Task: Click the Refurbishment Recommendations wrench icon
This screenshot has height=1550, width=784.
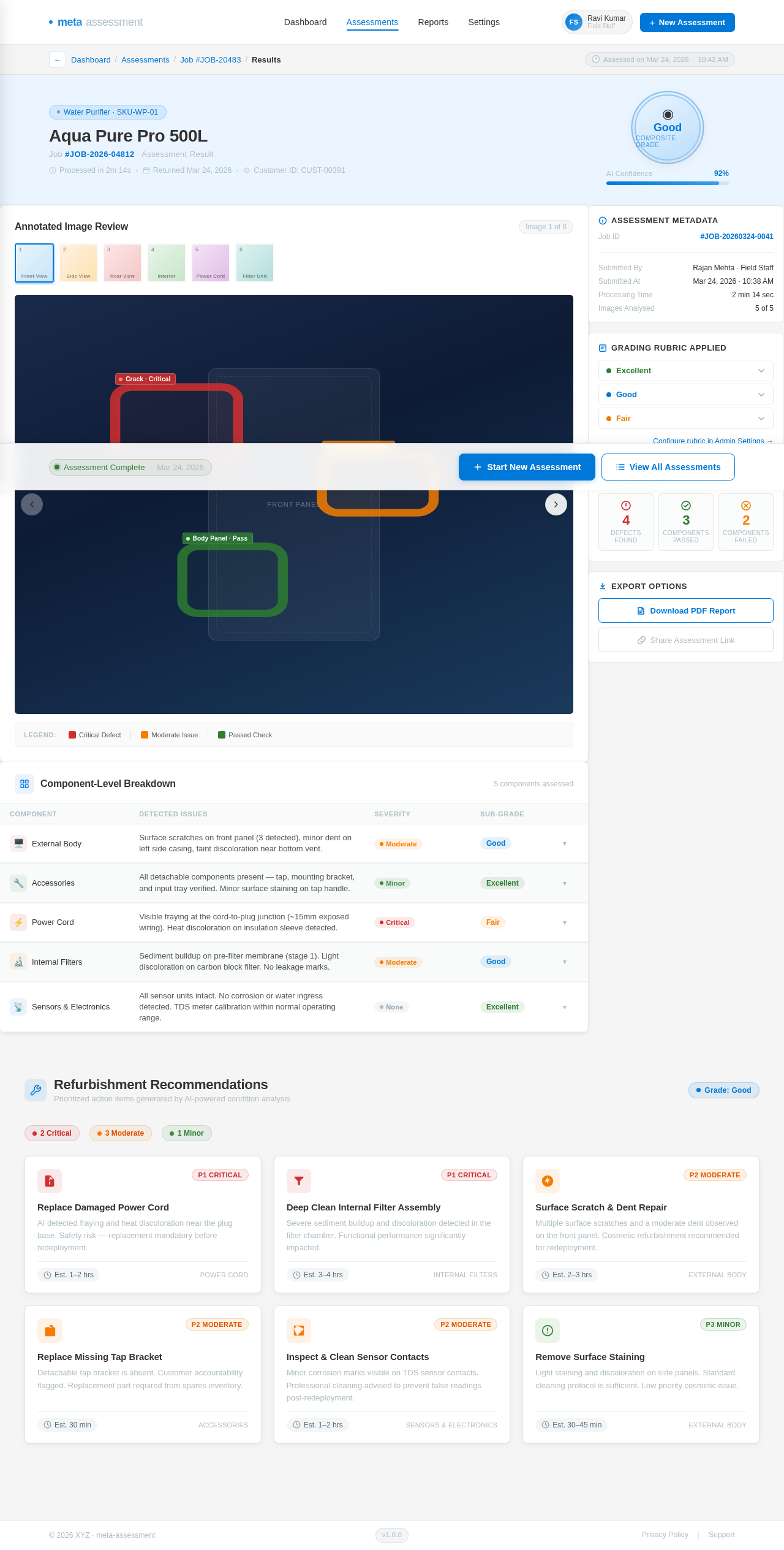Action: pyautogui.click(x=36, y=1090)
